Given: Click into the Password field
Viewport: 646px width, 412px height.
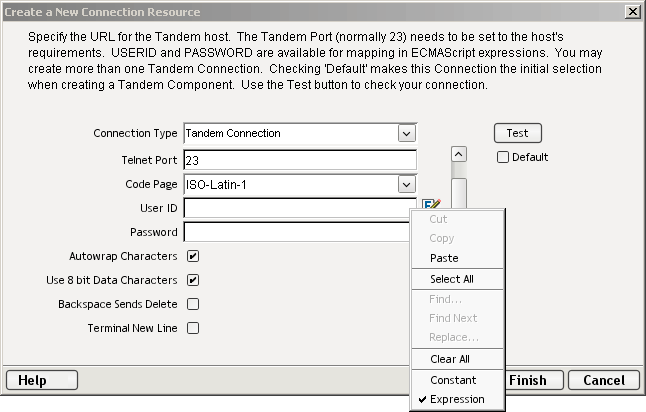Looking at the screenshot, I should [297, 232].
